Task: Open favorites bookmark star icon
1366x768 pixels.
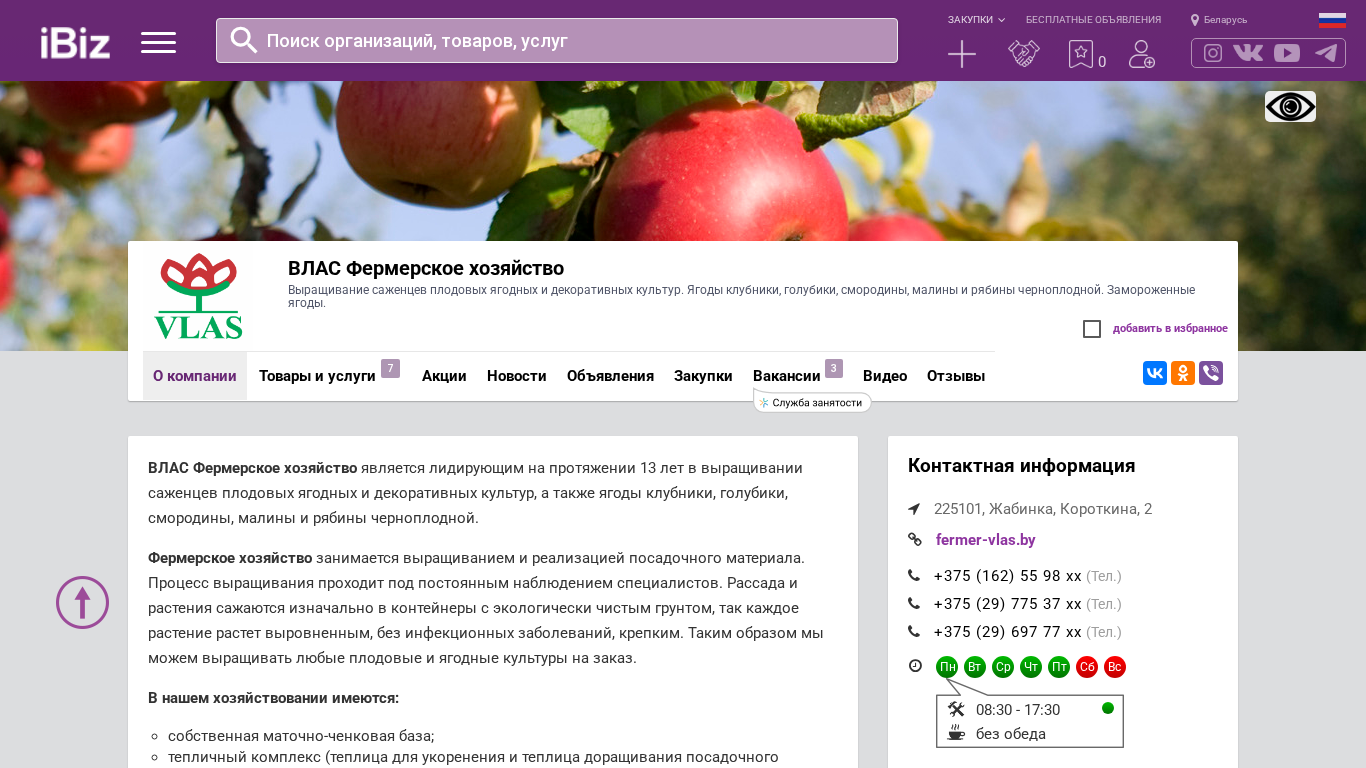Action: point(1081,54)
